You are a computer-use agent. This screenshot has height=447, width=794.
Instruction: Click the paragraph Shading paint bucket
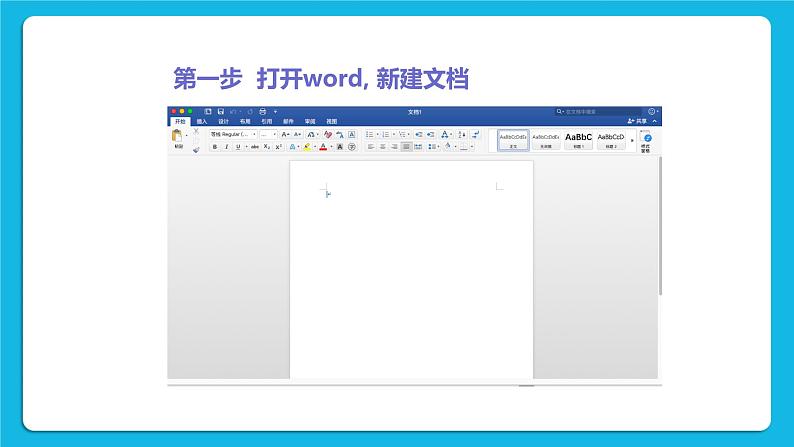coord(448,146)
